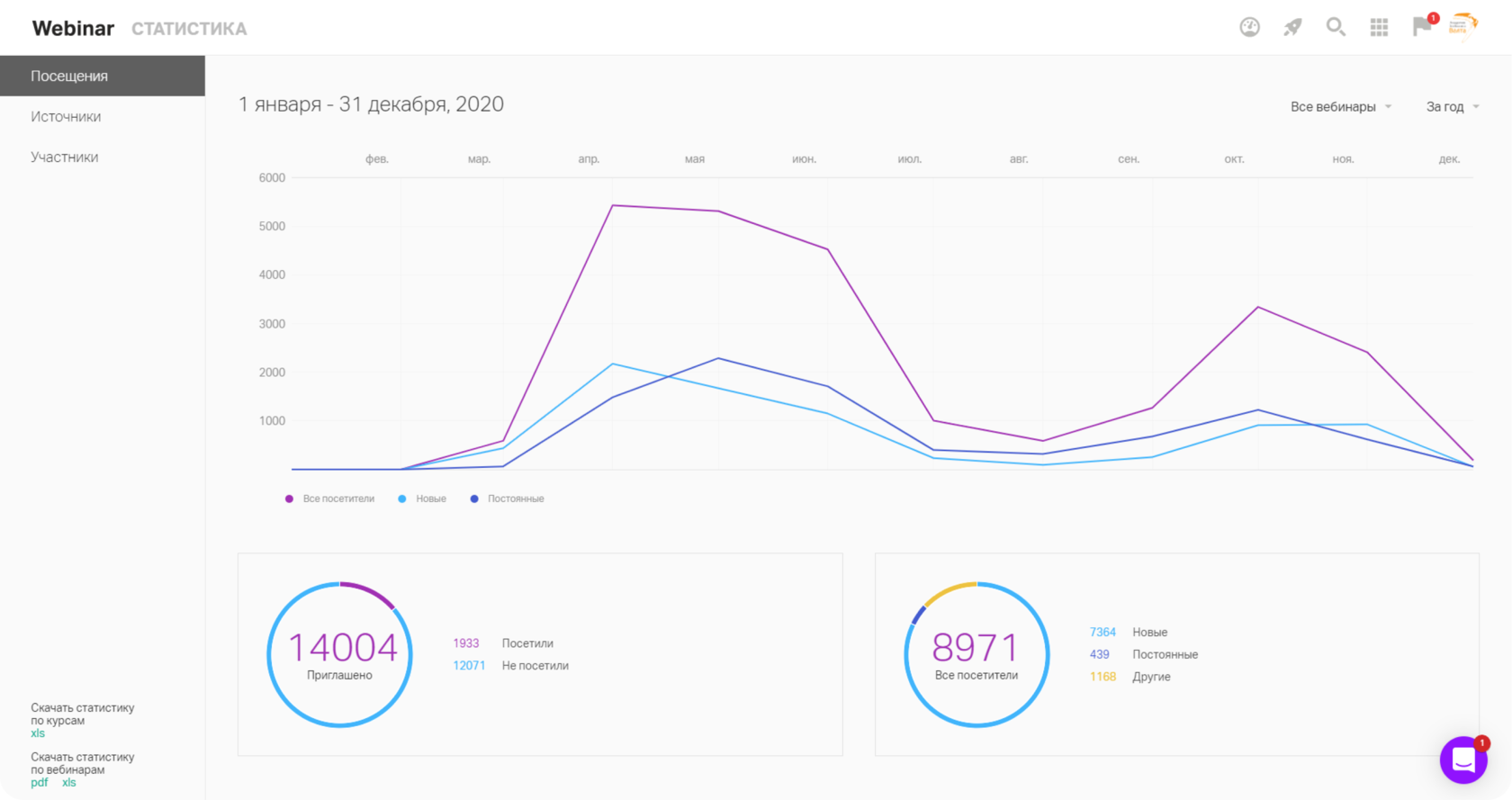Open the purple chat support widget
The width and height of the screenshot is (1512, 800).
tap(1463, 760)
